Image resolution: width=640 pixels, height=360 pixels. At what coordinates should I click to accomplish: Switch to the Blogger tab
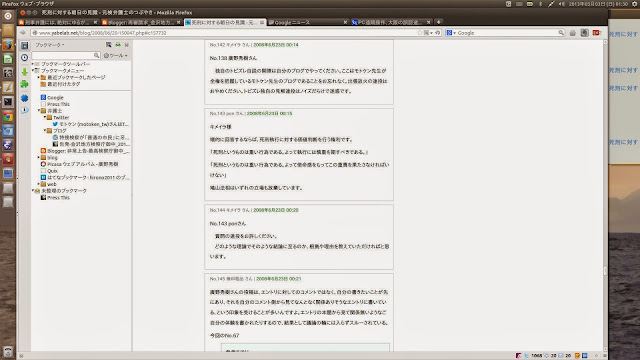click(x=141, y=22)
